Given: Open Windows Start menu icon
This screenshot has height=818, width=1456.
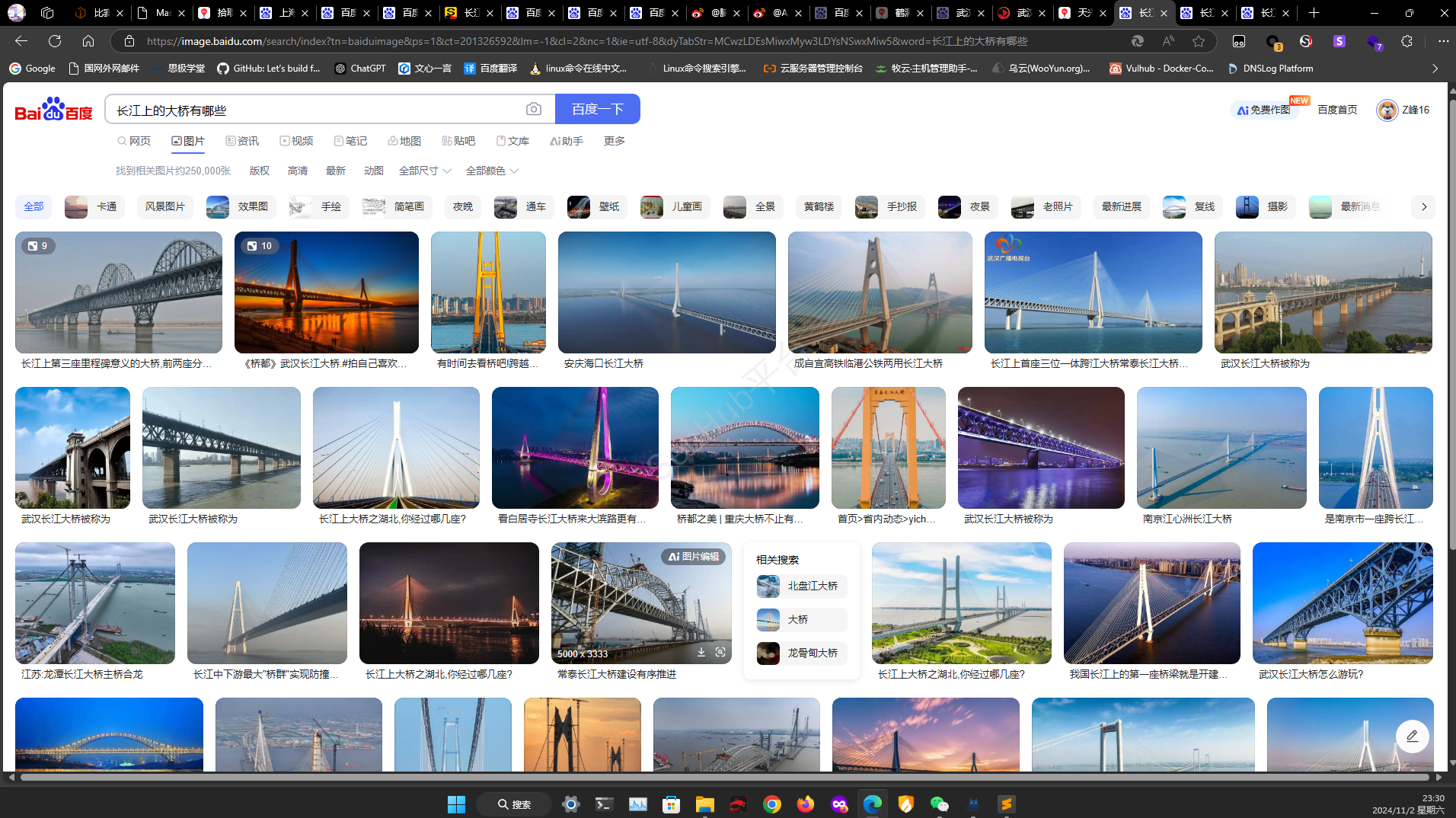Looking at the screenshot, I should (x=456, y=804).
